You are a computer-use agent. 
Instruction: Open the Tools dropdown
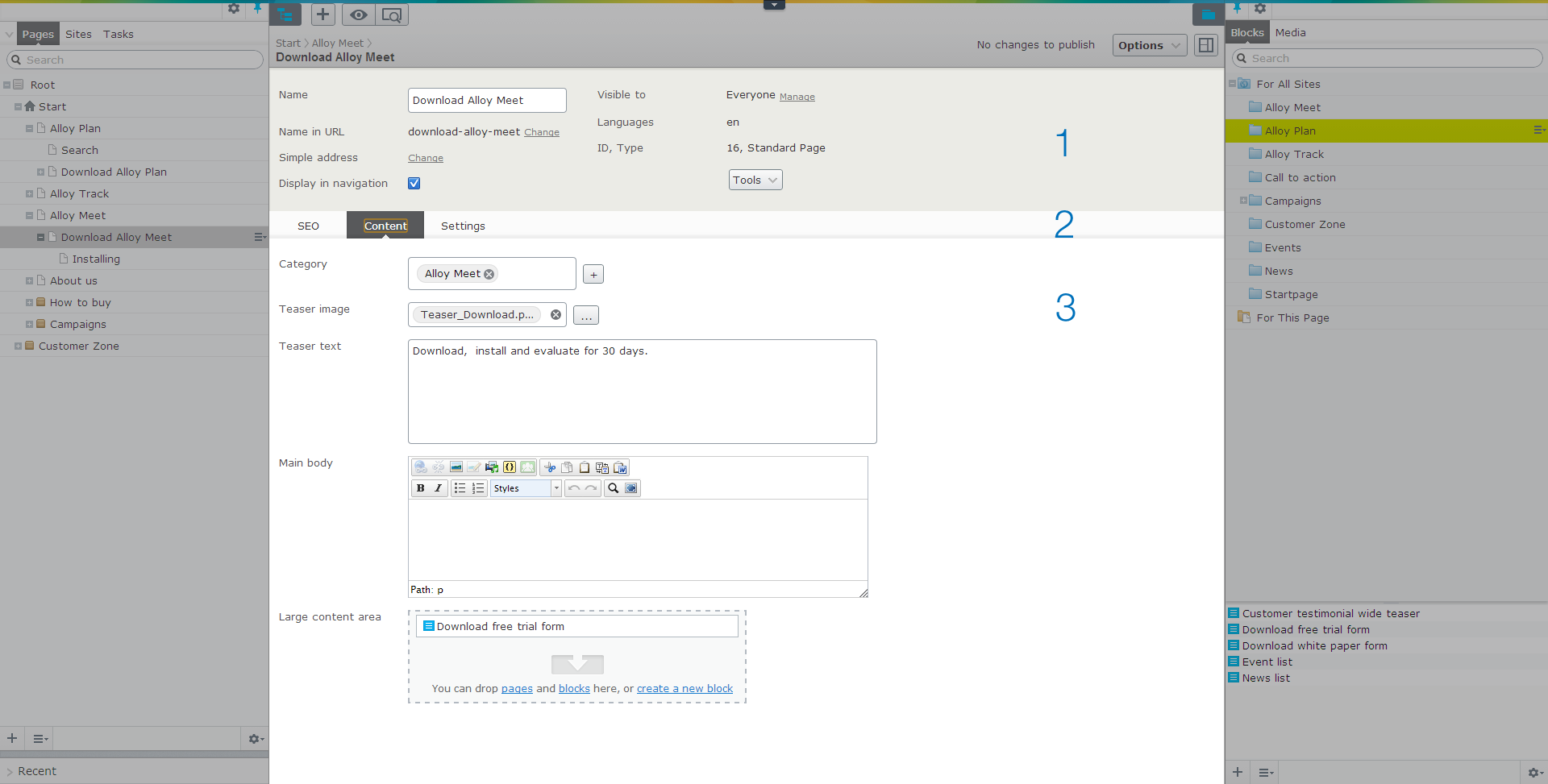[x=755, y=180]
